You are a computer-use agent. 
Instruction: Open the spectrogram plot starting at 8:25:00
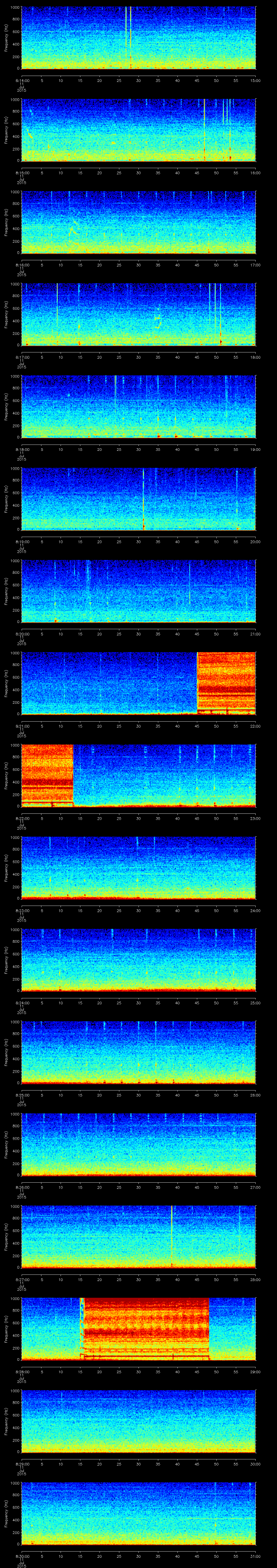[x=139, y=1052]
